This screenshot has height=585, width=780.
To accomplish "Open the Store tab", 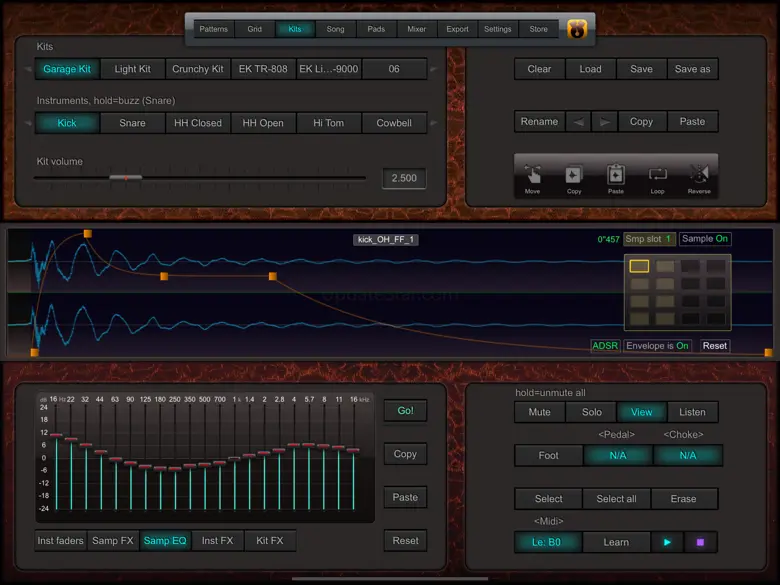I will point(539,29).
